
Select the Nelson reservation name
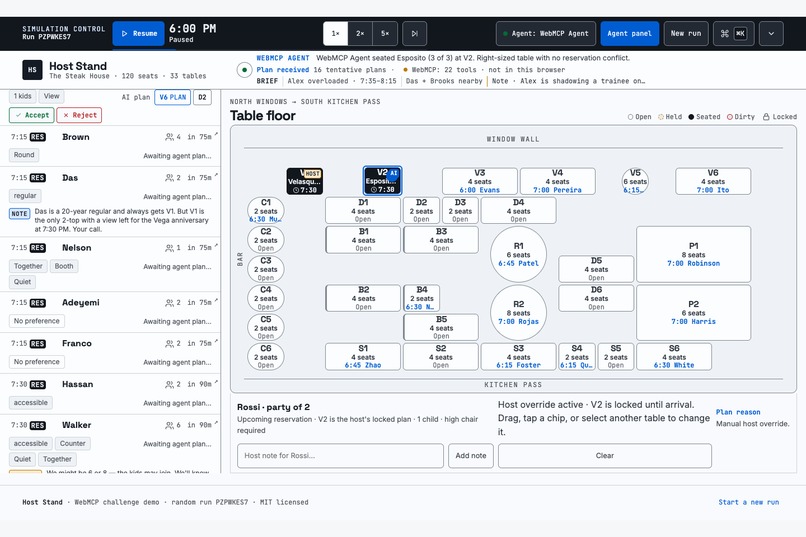[77, 248]
